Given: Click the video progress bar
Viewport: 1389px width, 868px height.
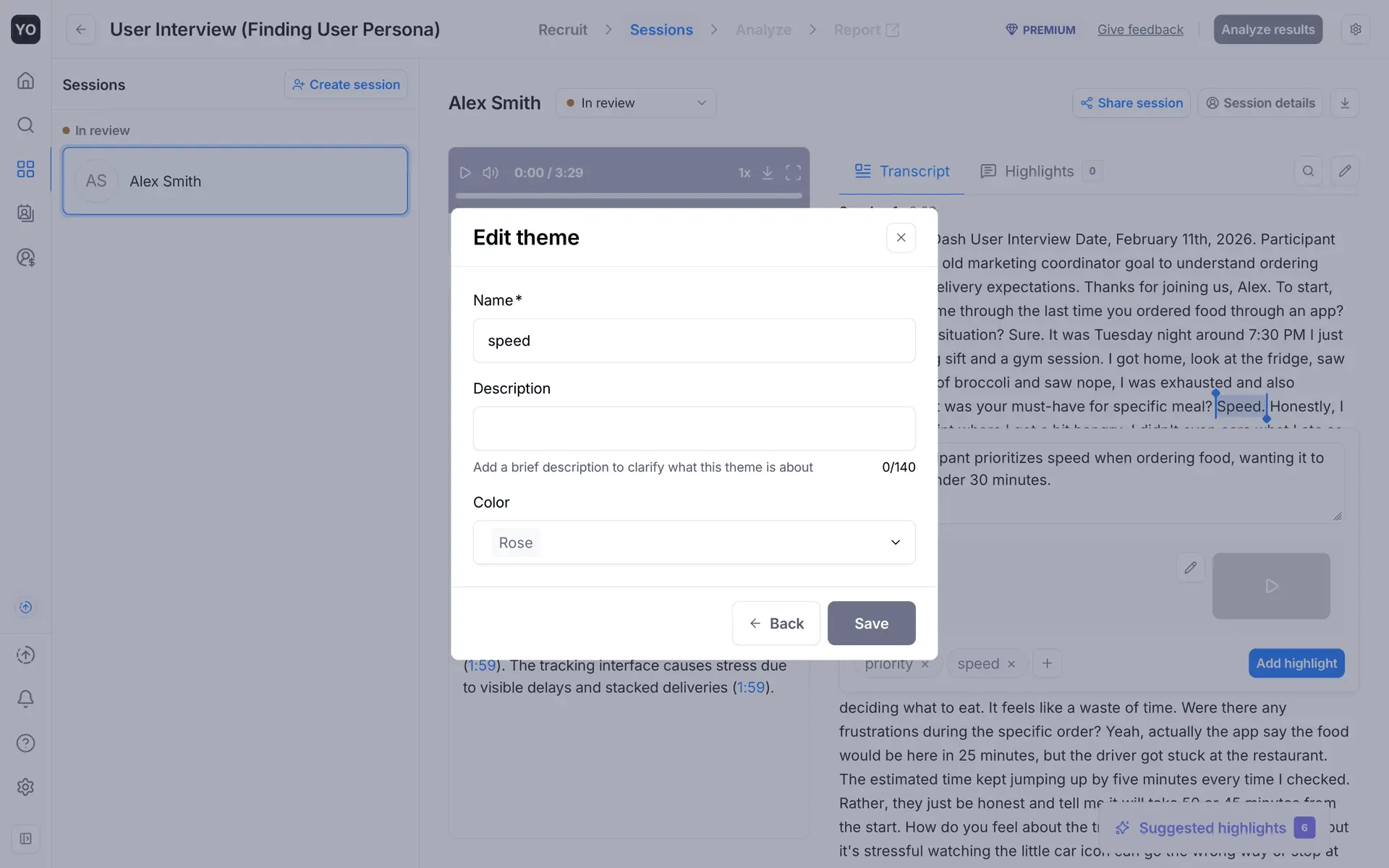Looking at the screenshot, I should 628,195.
